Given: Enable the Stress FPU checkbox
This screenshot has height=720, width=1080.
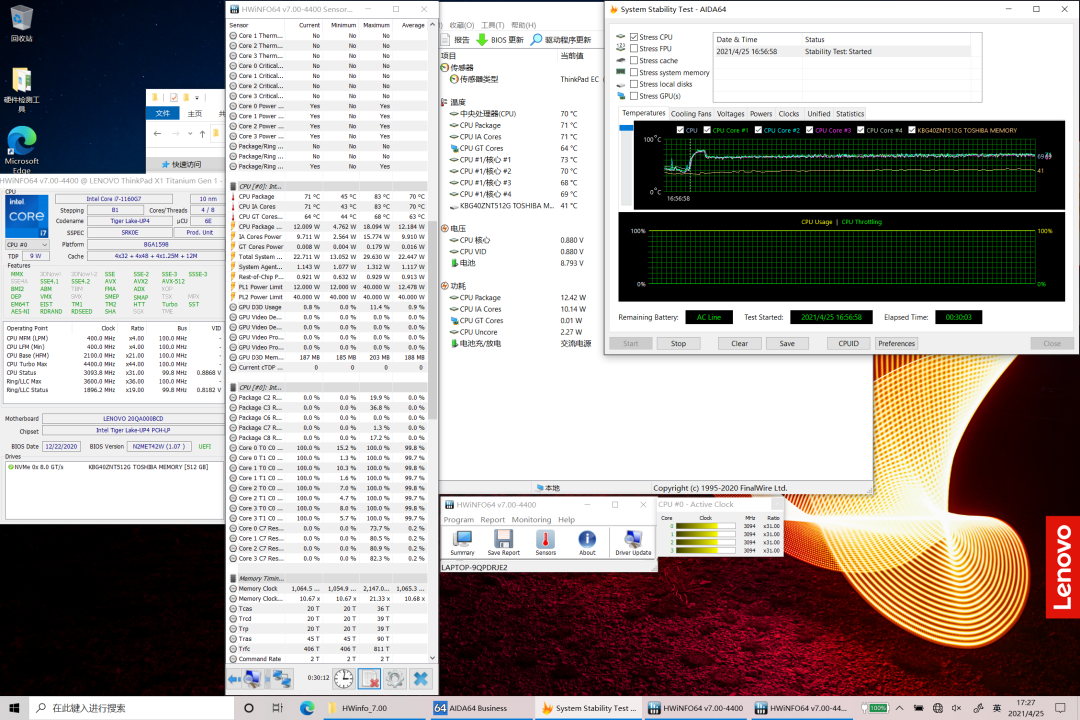Looking at the screenshot, I should pos(634,48).
